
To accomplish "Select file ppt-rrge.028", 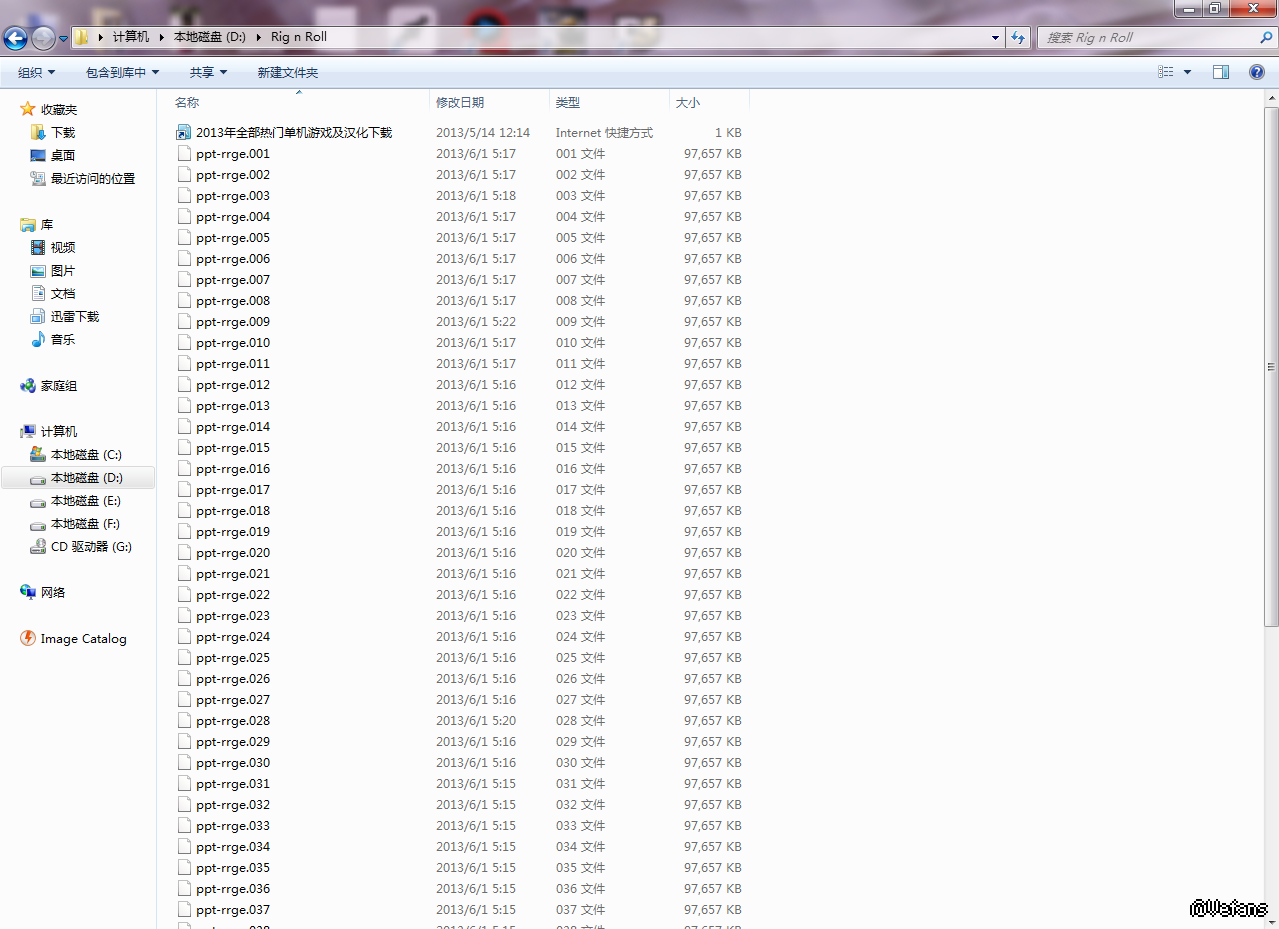I will (x=233, y=720).
